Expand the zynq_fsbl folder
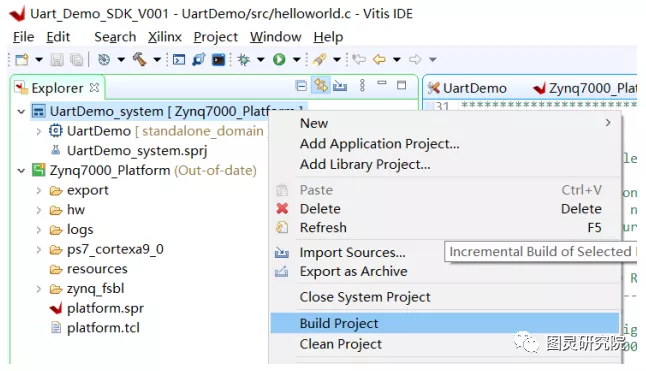Screen dimensions: 646x371 click(39, 289)
